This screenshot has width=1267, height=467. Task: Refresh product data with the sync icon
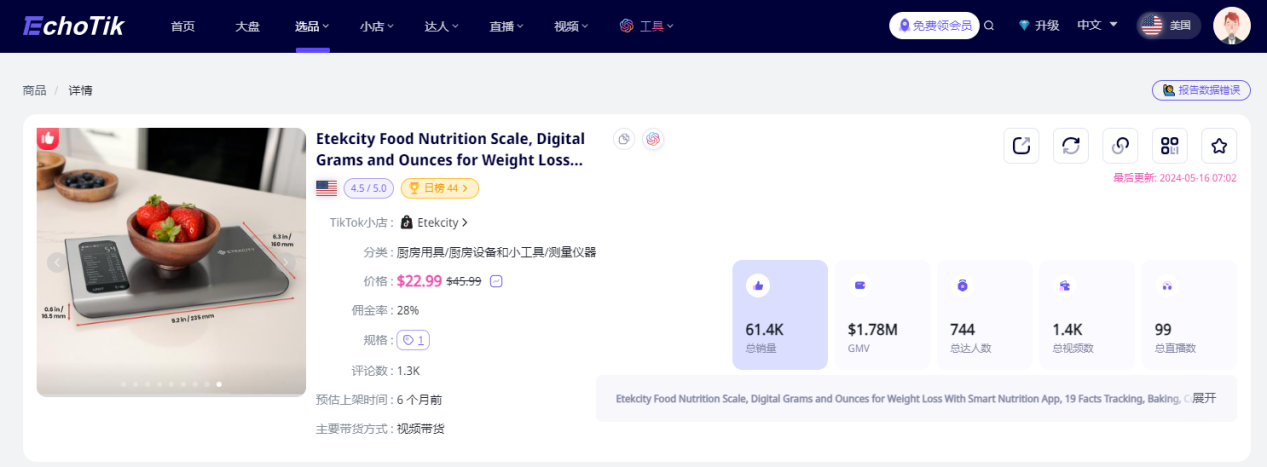[x=1070, y=146]
